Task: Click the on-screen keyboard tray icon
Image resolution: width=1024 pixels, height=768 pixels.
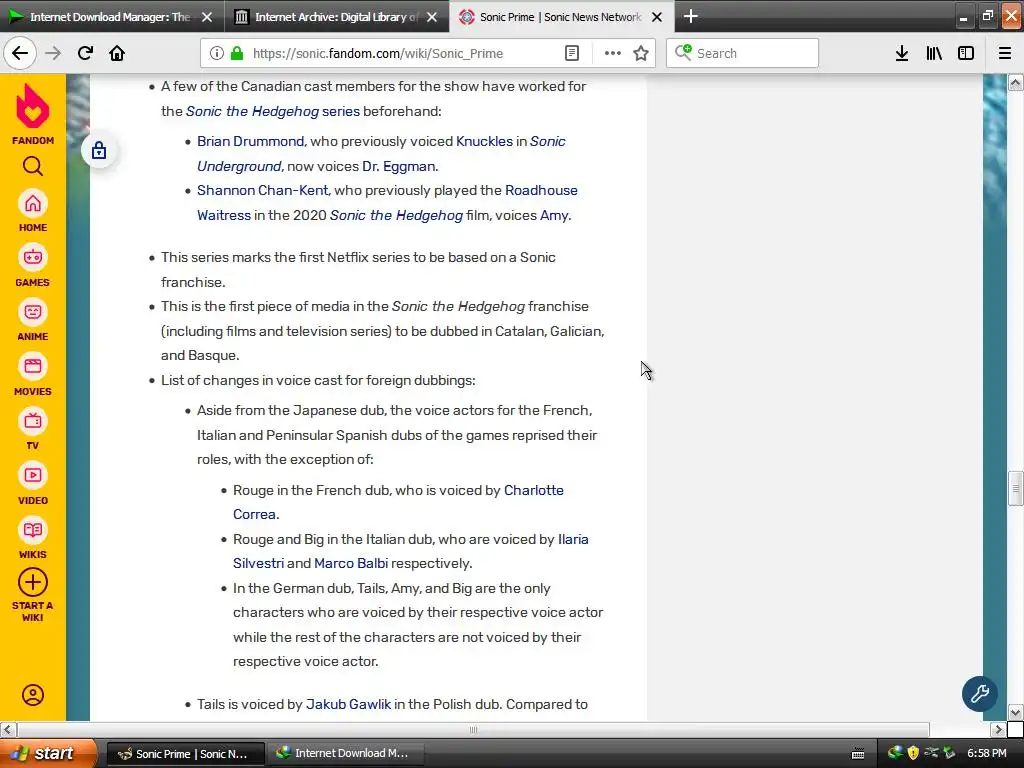Action: [858, 754]
